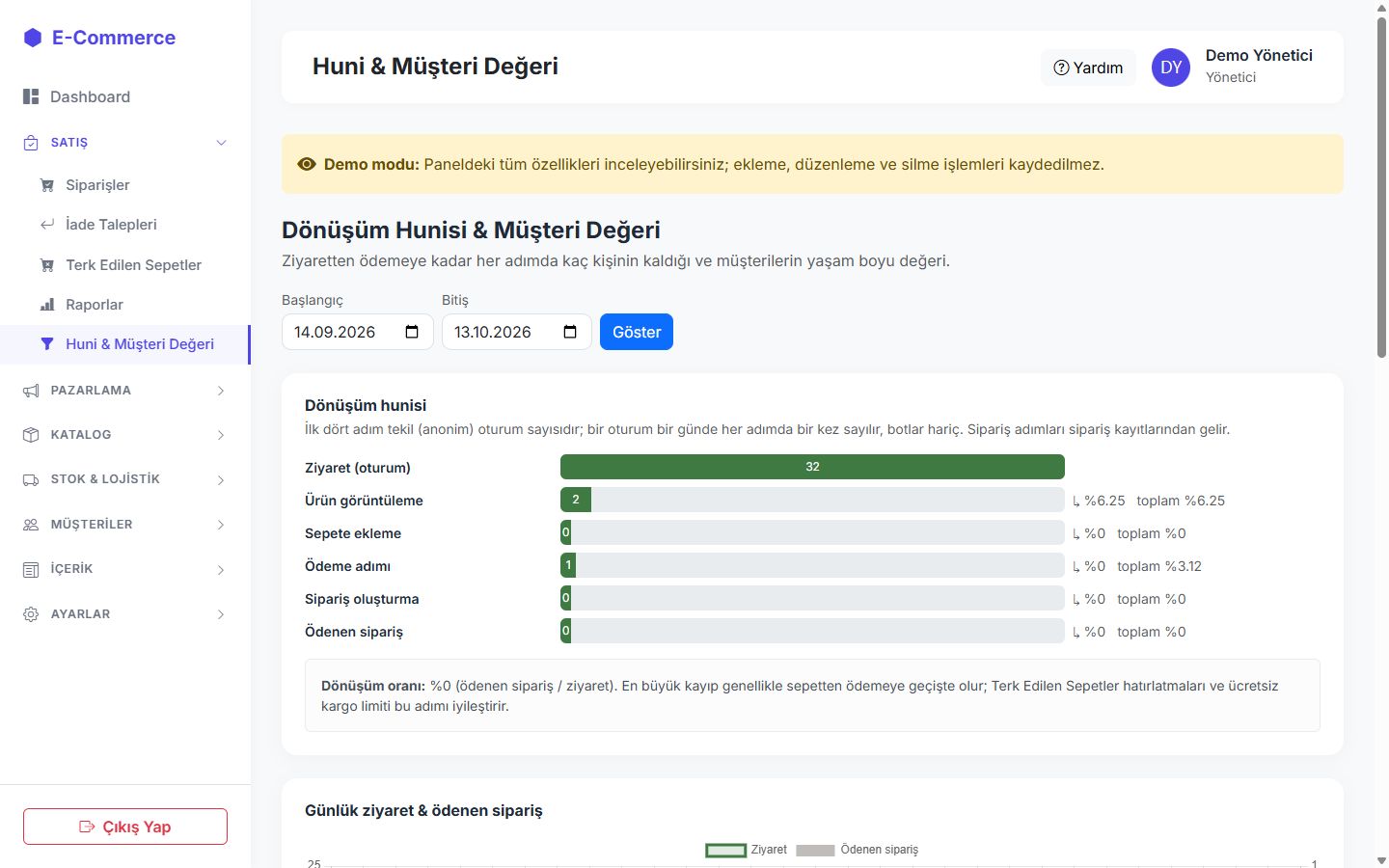The width and height of the screenshot is (1389, 868).
Task: Toggle the Ziyaret legend series in chart
Action: [746, 850]
